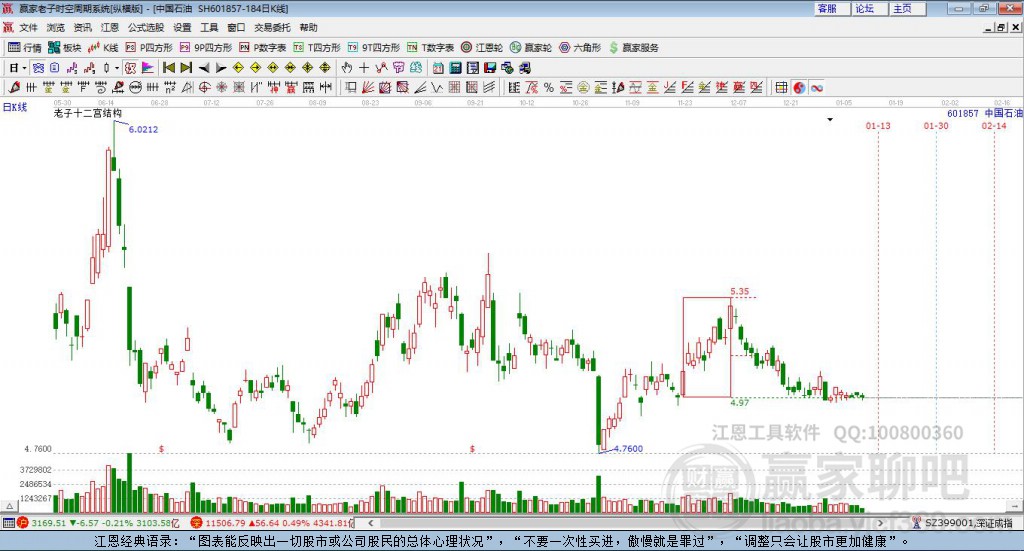This screenshot has width=1024, height=551.
Task: Select the rectangle drawing tool icon
Action: click(351, 87)
